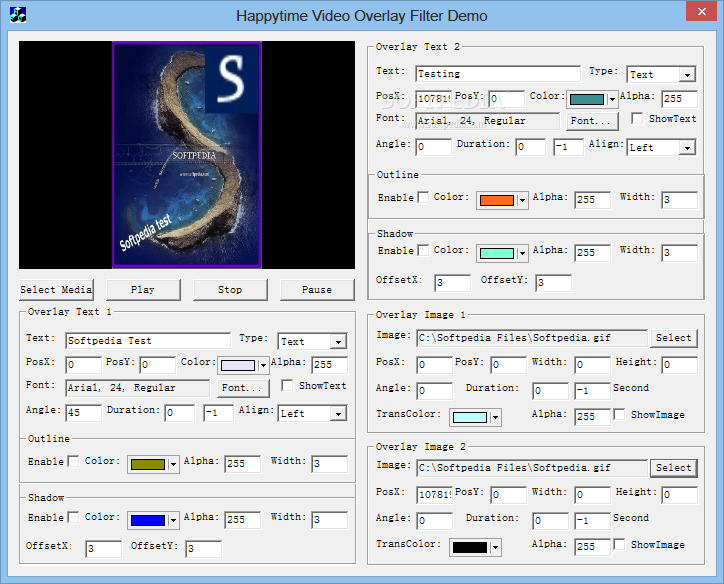The image size is (724, 584).
Task: Expand TransColor arrow in Overlay Image 1
Action: 495,418
